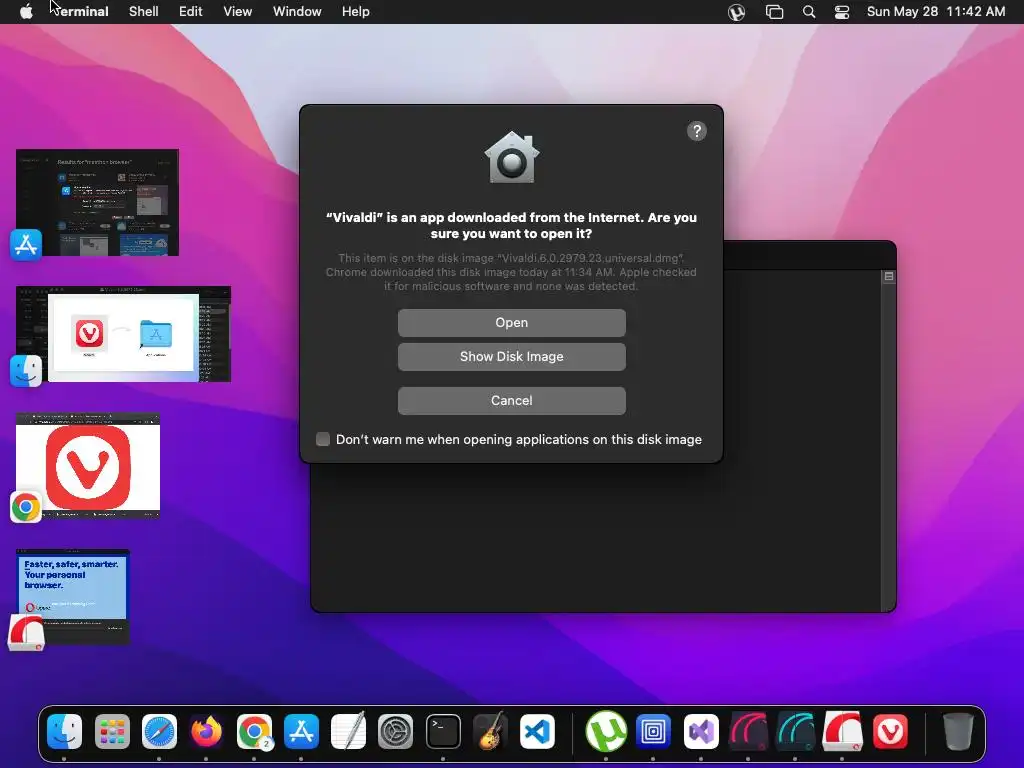The height and width of the screenshot is (768, 1024).
Task: Open Firefox from the Dock
Action: coord(206,731)
